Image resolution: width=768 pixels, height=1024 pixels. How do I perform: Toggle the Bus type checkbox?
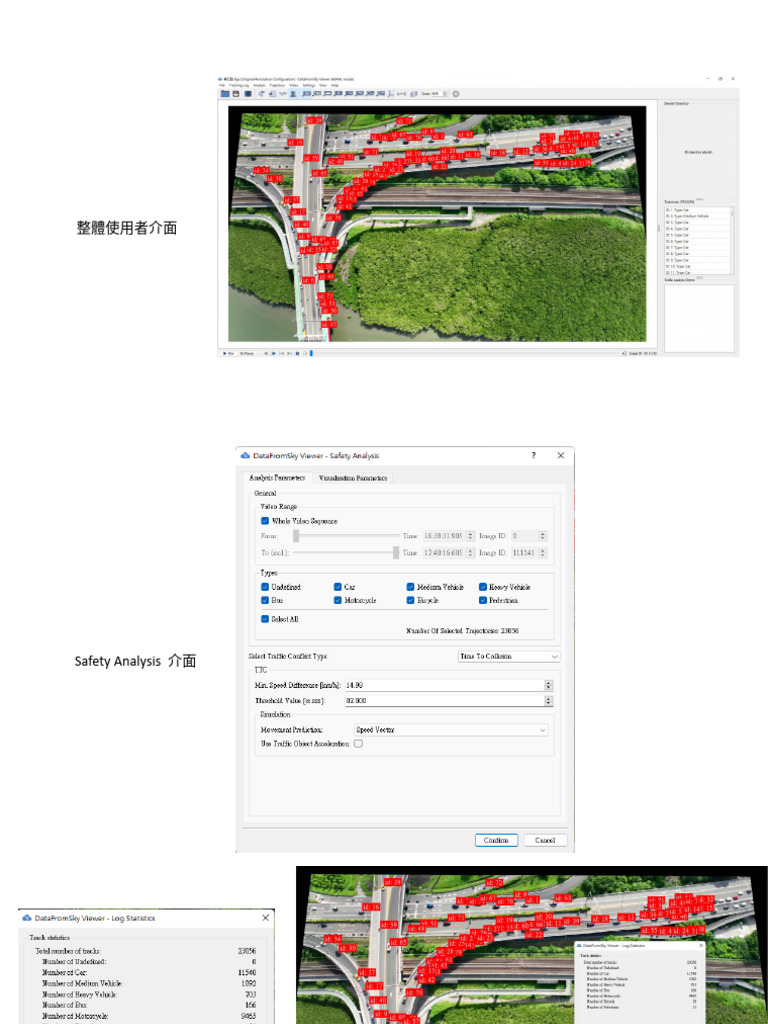265,600
